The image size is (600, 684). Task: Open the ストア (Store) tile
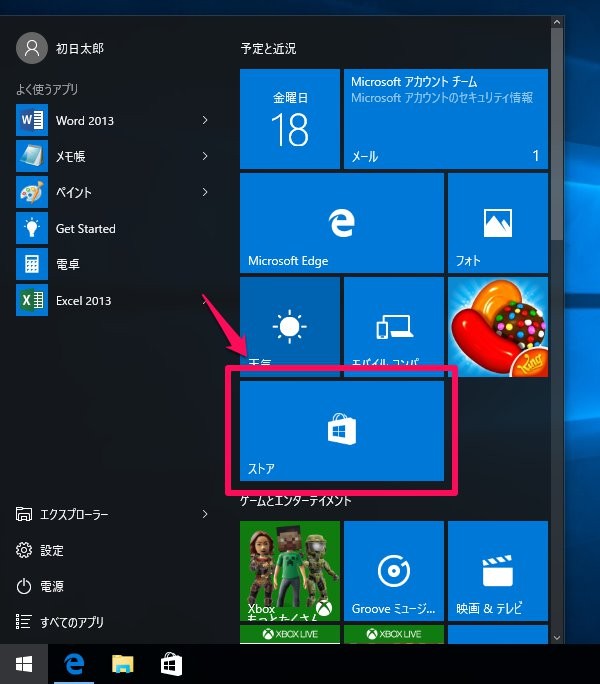[342, 431]
